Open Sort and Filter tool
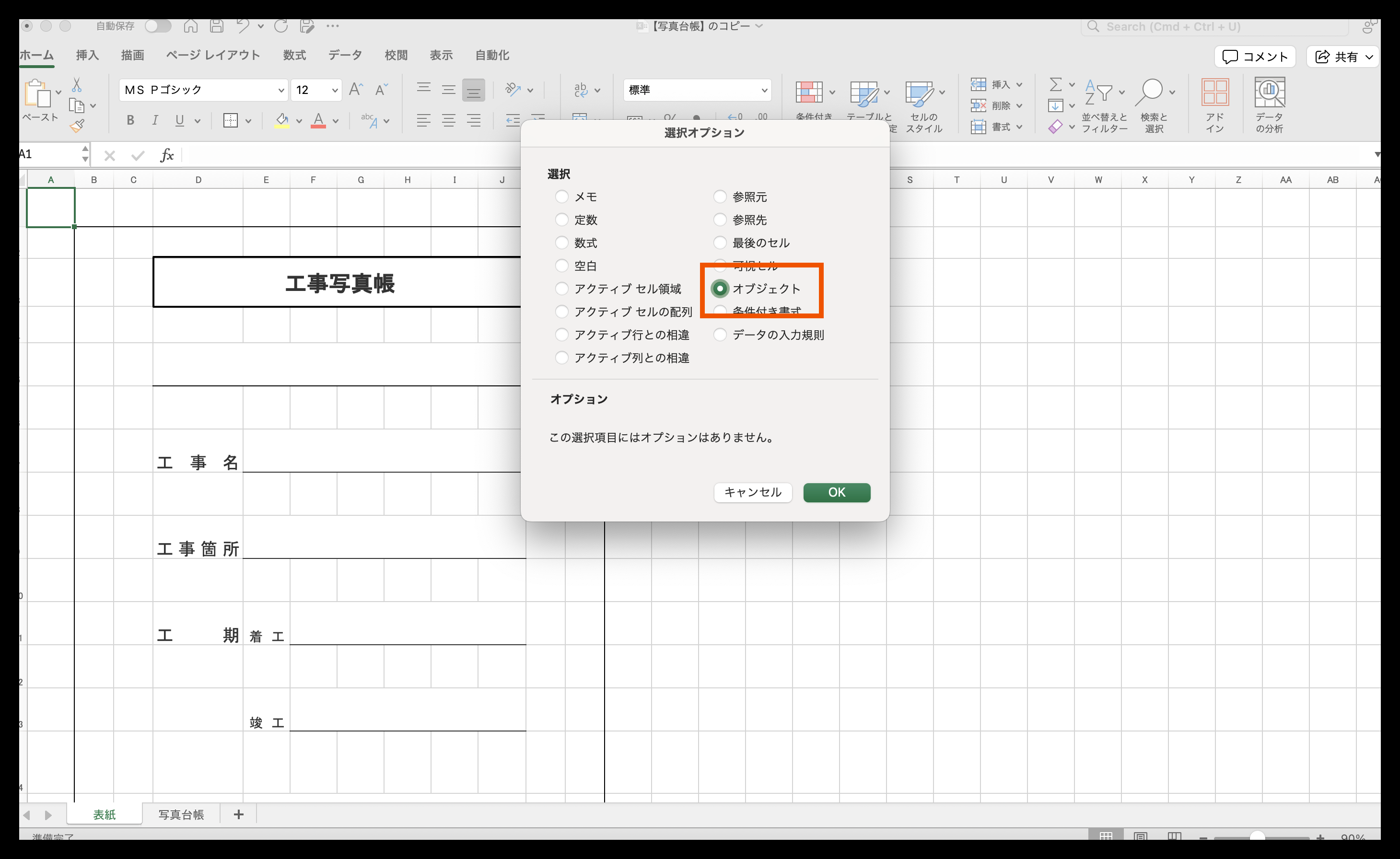The width and height of the screenshot is (1400, 859). [1103, 105]
